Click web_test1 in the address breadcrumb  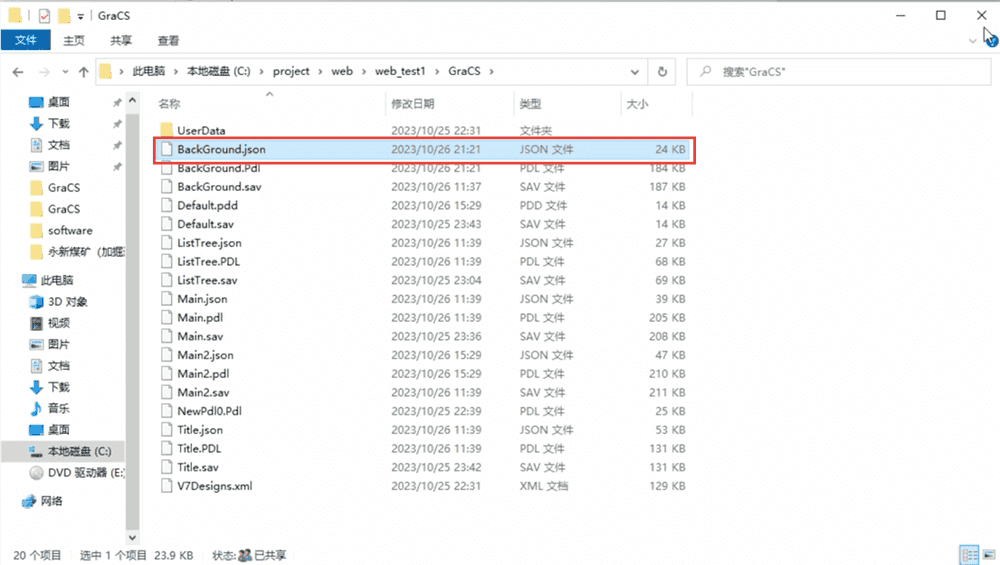(x=399, y=72)
